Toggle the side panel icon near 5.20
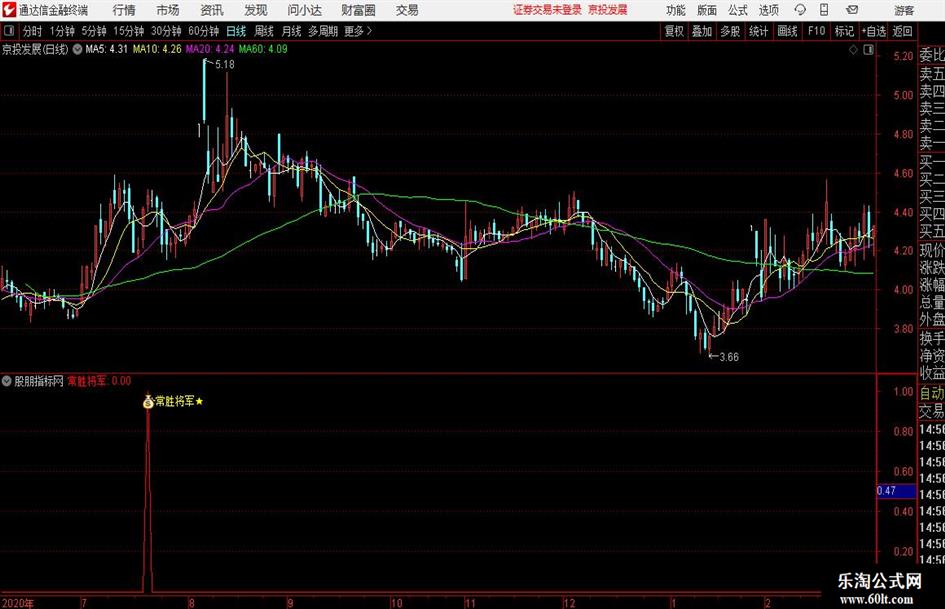945x609 pixels. (868, 50)
